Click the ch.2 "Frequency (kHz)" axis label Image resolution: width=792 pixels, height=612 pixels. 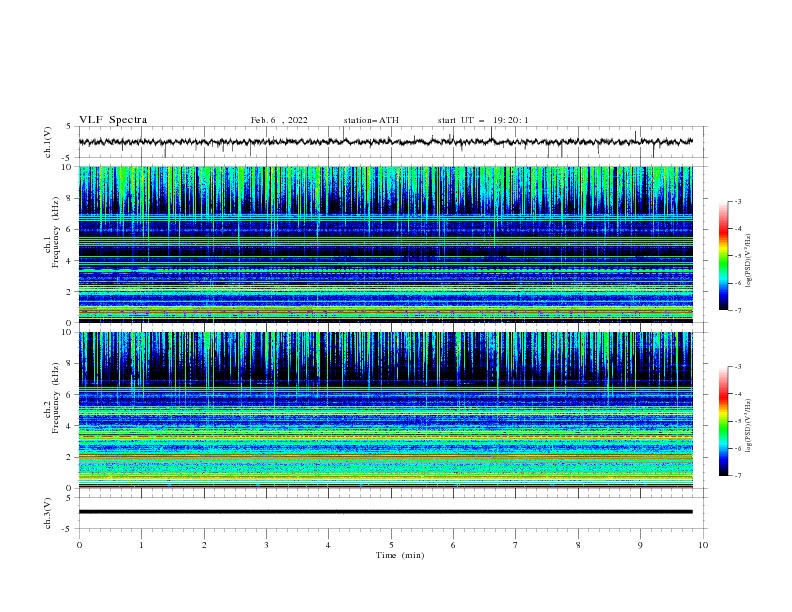point(56,398)
